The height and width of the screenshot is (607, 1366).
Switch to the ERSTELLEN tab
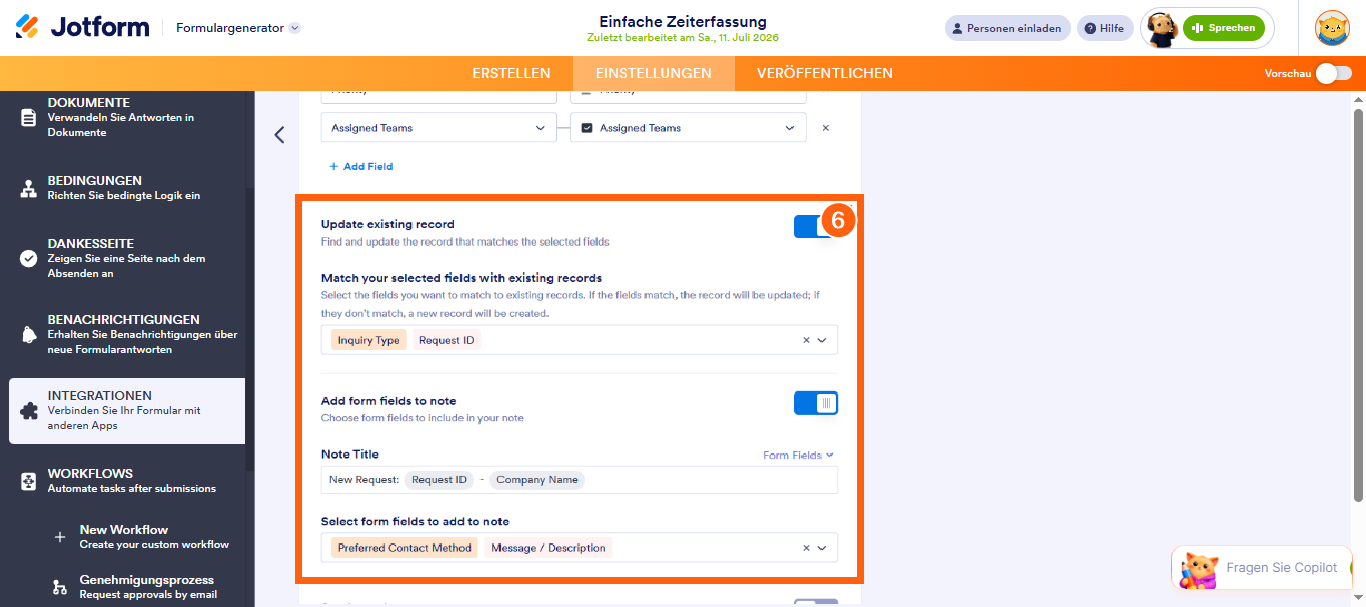point(511,73)
